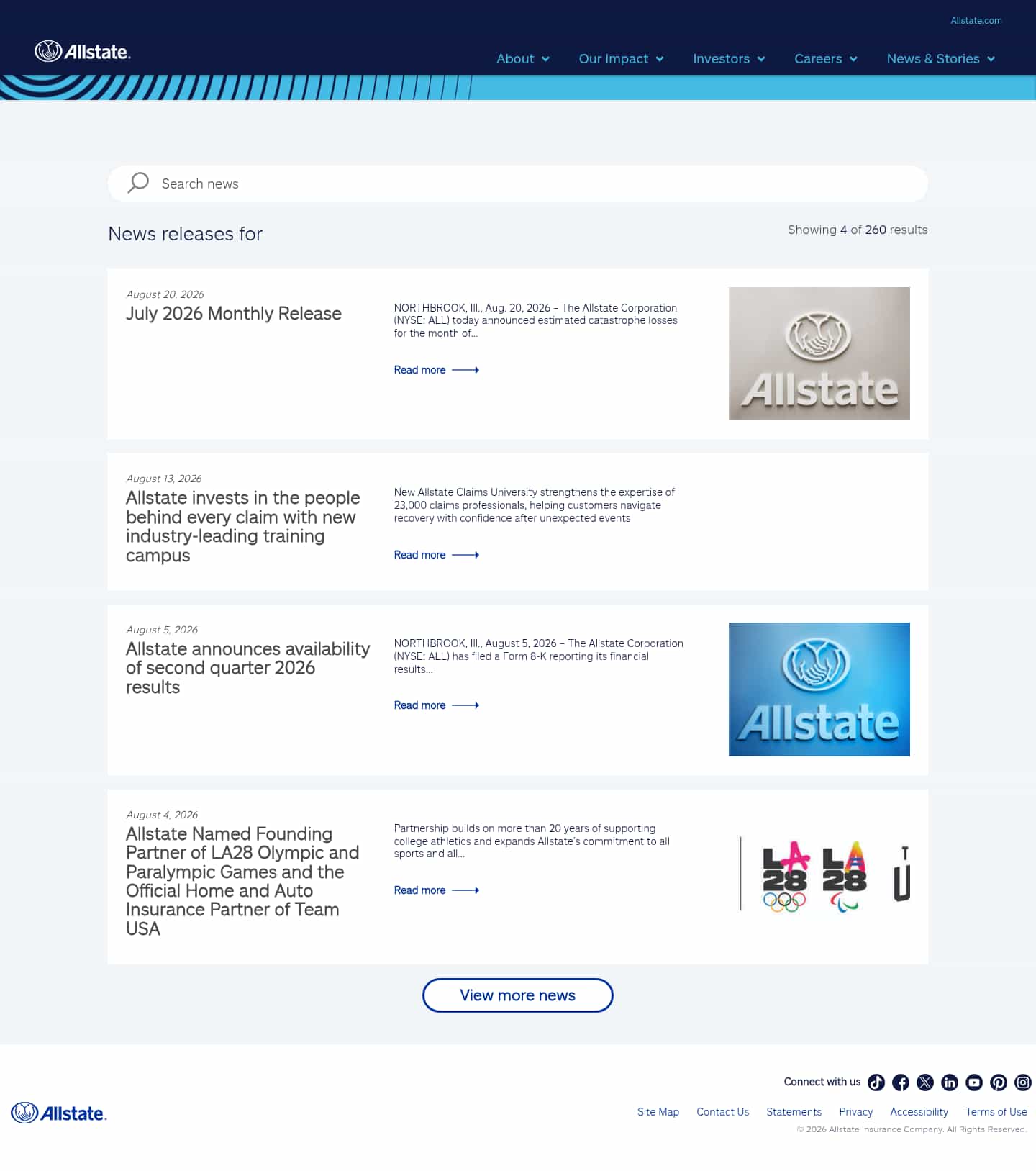
Task: Open the training campus investment headline
Action: (x=243, y=527)
